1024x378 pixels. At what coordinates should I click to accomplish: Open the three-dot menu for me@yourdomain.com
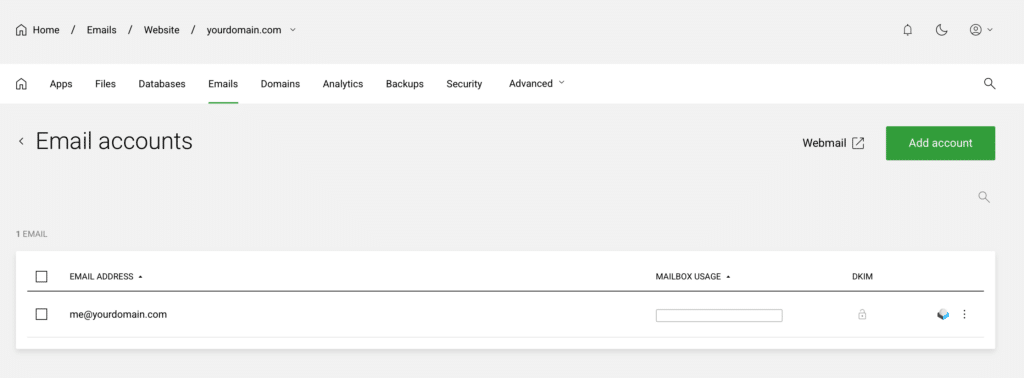point(965,315)
